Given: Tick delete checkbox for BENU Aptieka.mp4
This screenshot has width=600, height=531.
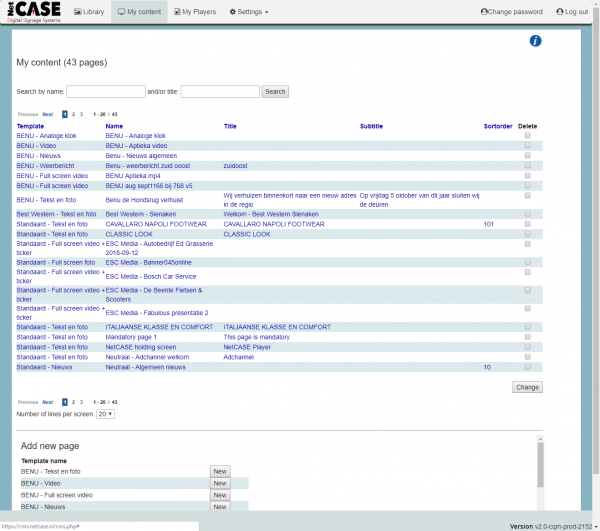Looking at the screenshot, I should tap(528, 175).
